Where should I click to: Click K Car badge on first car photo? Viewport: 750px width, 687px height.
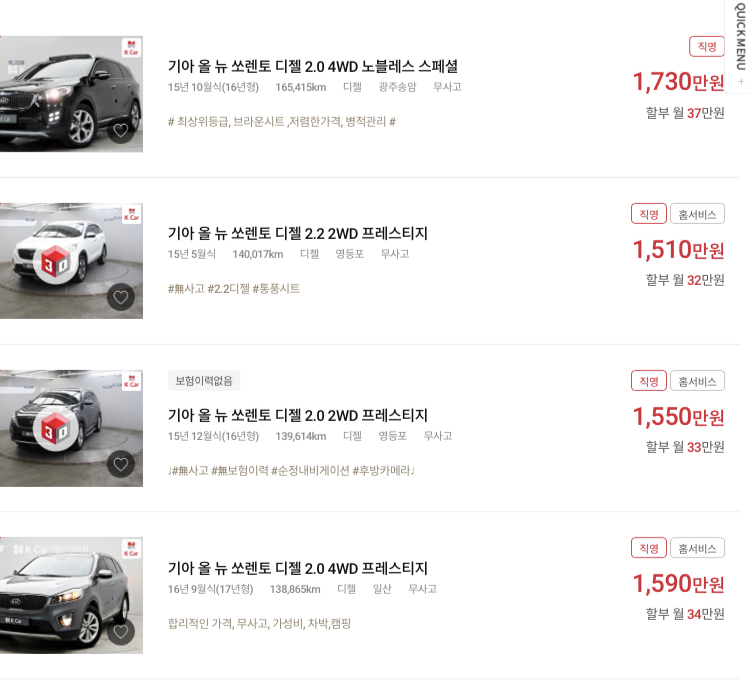tap(131, 47)
